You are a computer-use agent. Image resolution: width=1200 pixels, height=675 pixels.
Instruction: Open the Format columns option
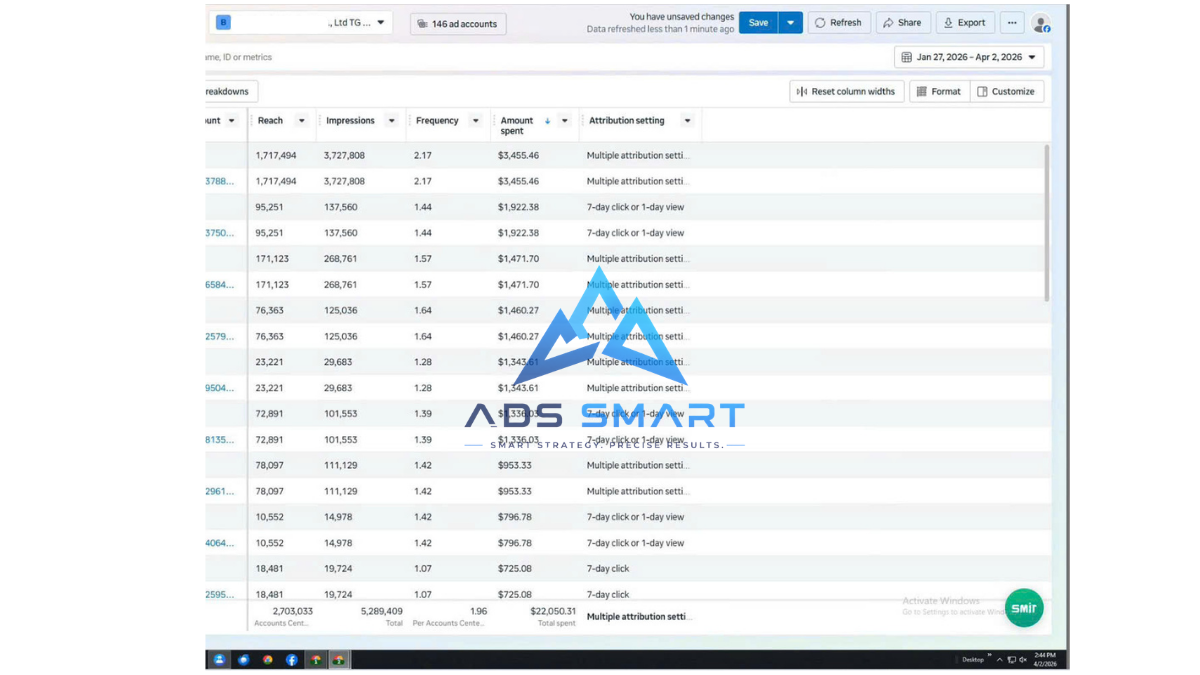(x=939, y=91)
